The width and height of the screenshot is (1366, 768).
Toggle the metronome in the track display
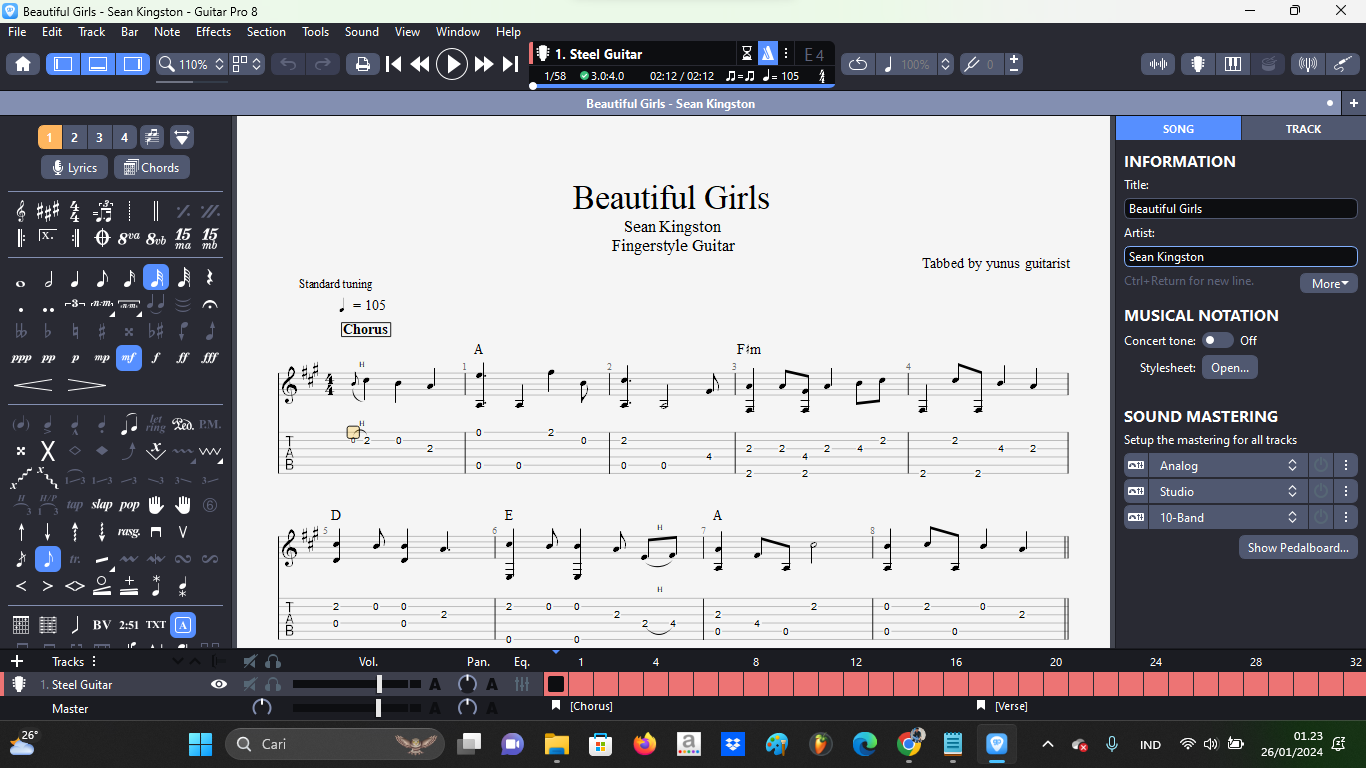[767, 54]
